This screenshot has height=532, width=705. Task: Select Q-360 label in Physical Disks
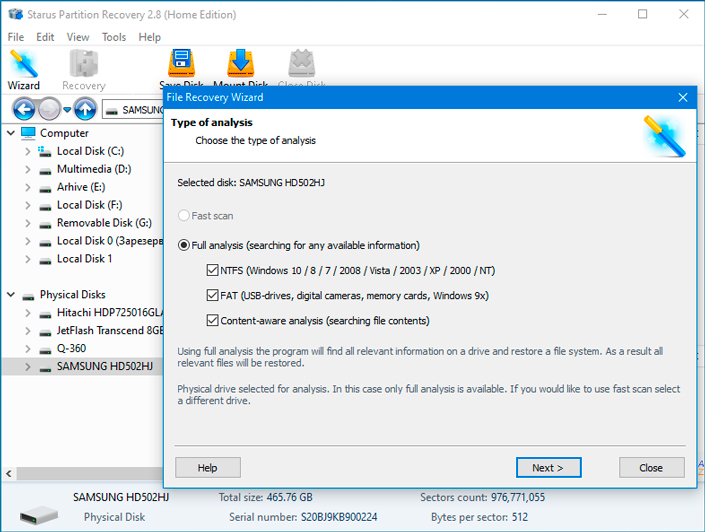pyautogui.click(x=71, y=348)
